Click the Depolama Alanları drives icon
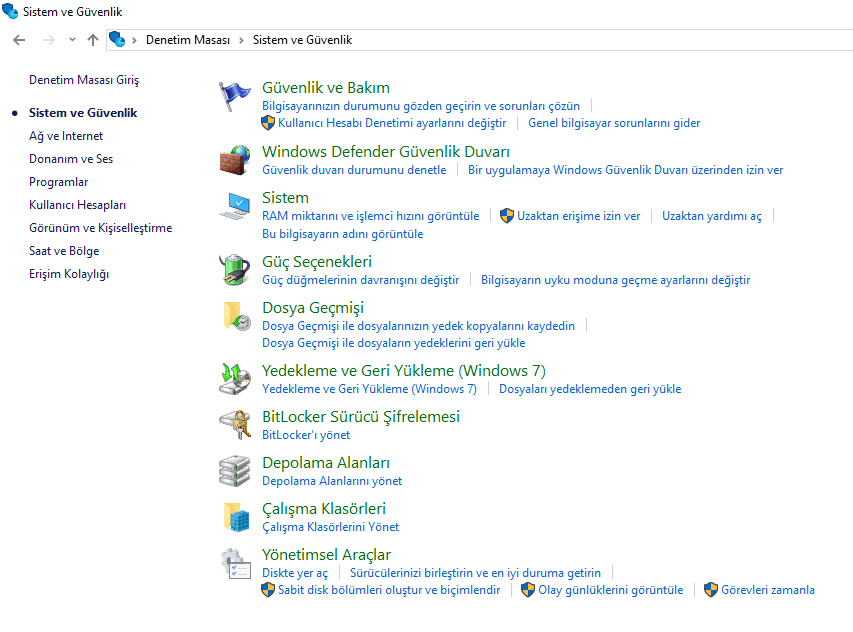This screenshot has width=853, height=632. tap(235, 470)
